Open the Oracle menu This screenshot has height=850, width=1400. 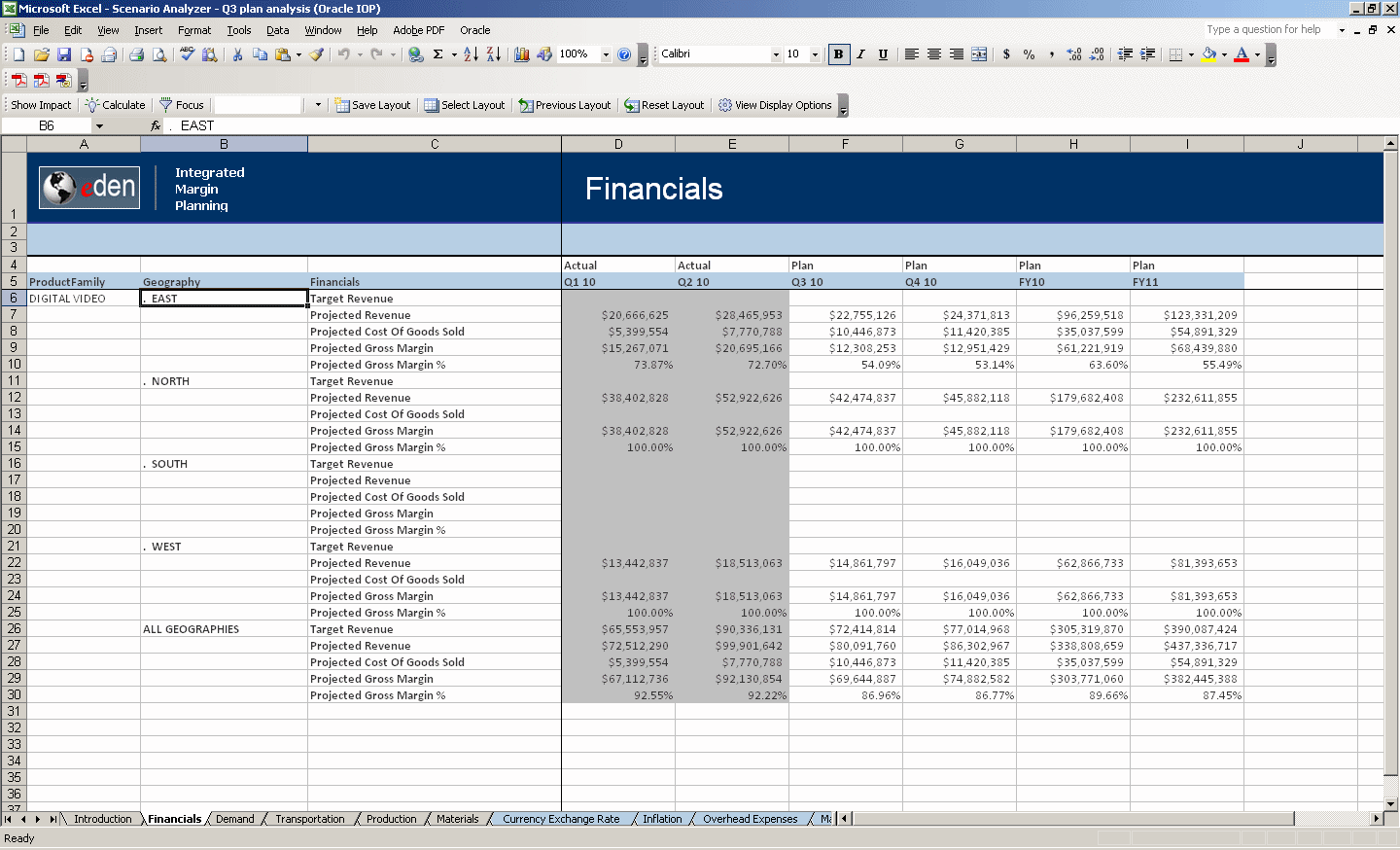[x=475, y=30]
